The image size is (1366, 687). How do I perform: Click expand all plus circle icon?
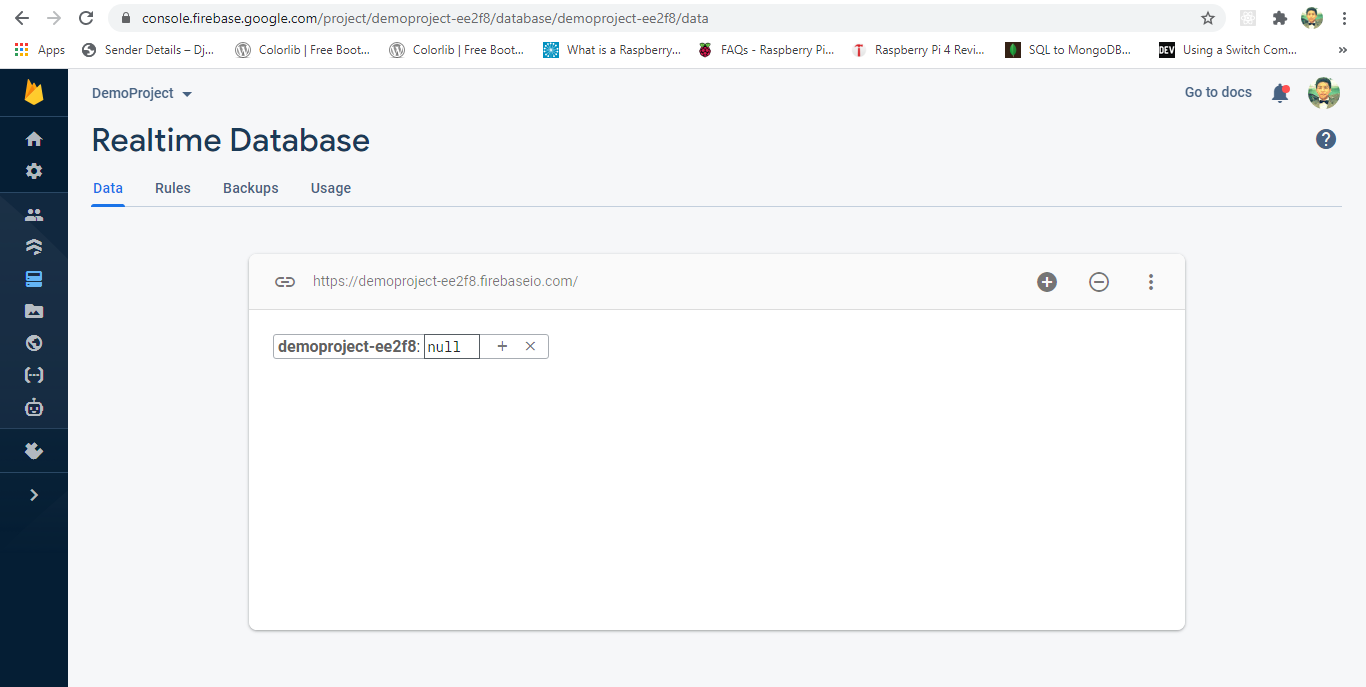coord(1047,282)
